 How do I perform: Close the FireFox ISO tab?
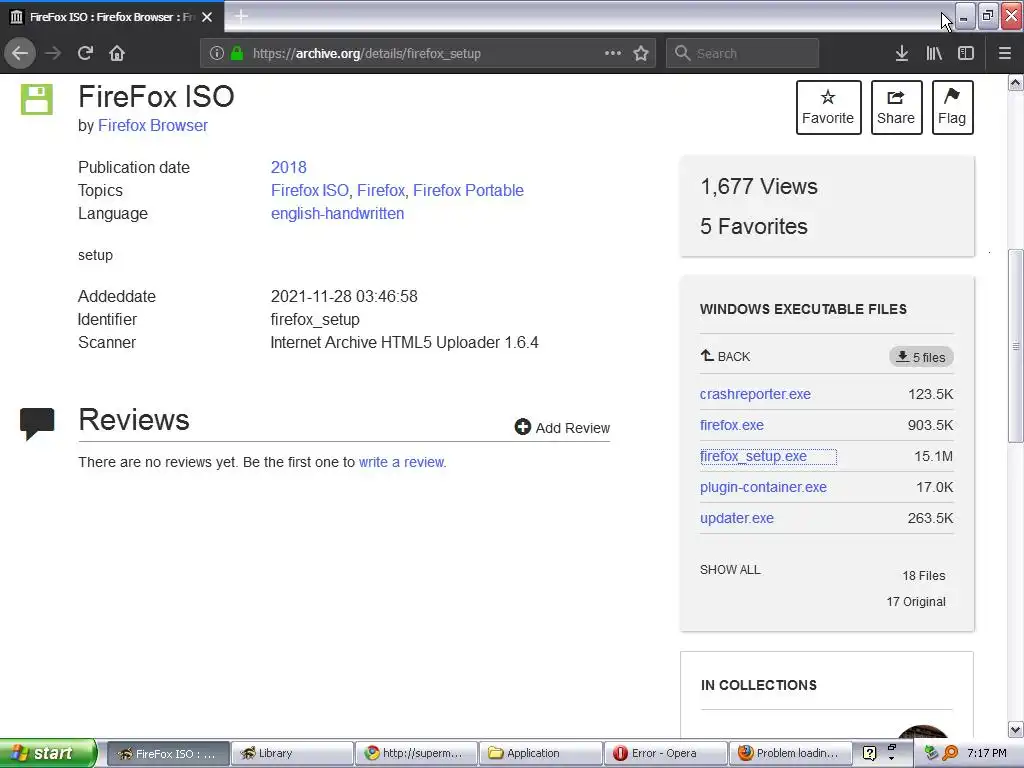(207, 17)
